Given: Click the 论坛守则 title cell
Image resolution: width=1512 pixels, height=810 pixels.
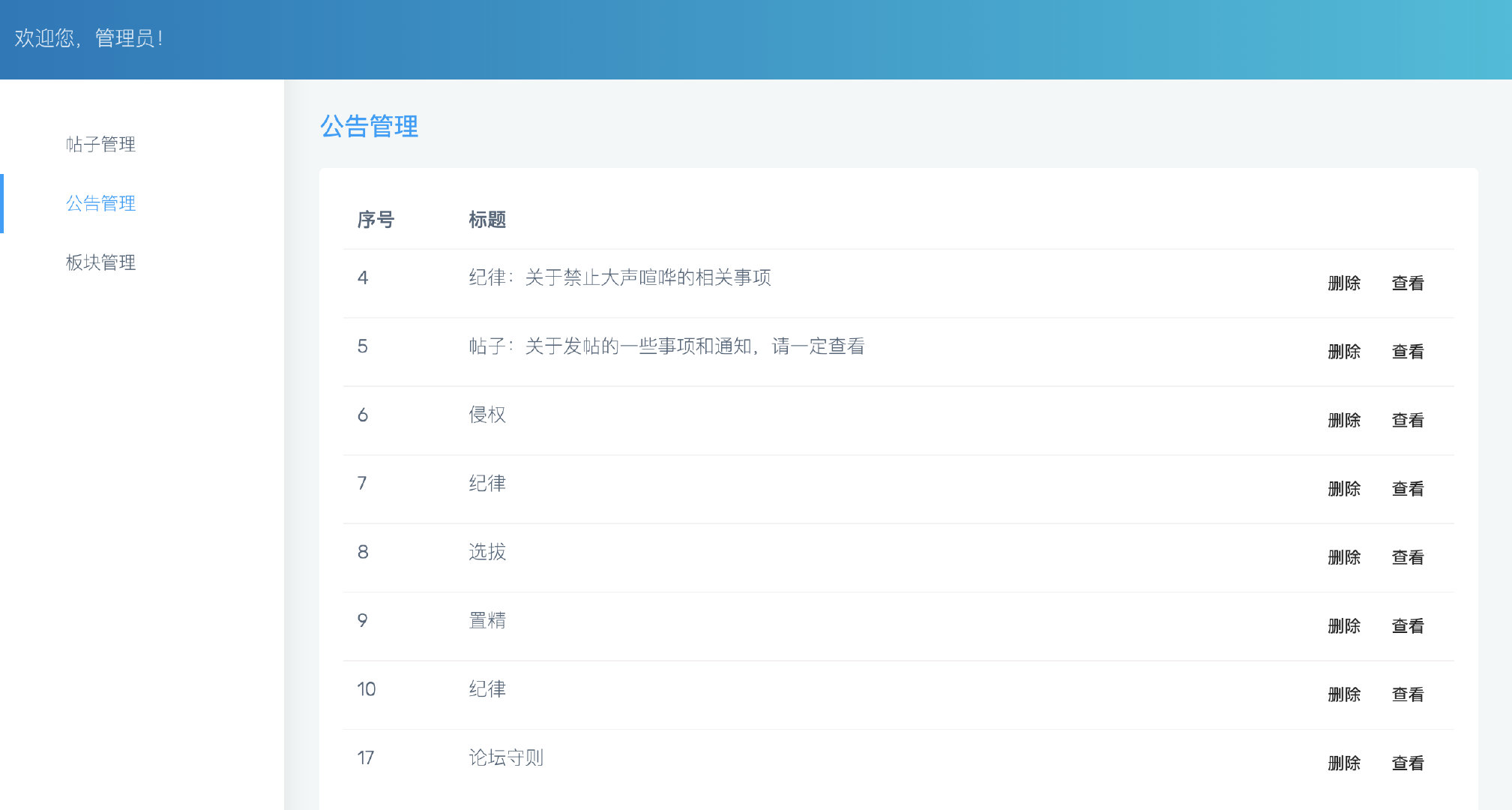Looking at the screenshot, I should (x=506, y=758).
